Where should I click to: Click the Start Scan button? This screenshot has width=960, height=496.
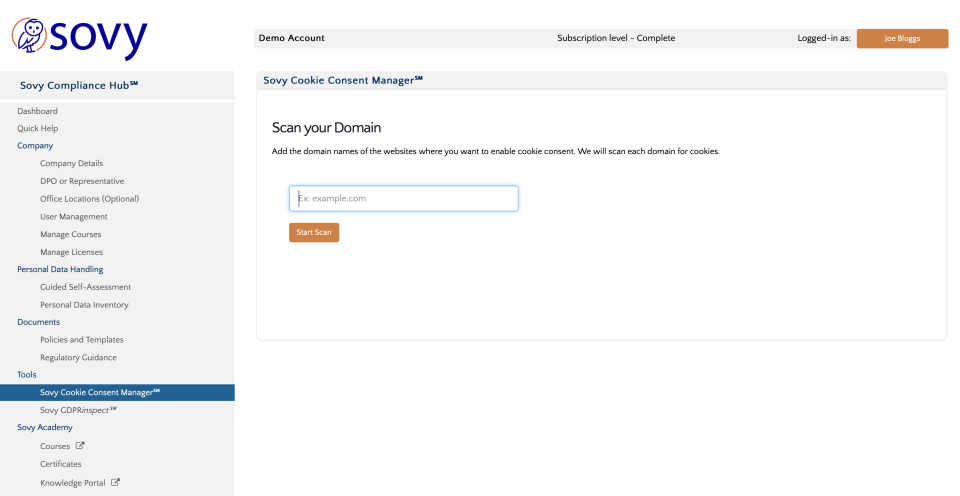pos(314,233)
